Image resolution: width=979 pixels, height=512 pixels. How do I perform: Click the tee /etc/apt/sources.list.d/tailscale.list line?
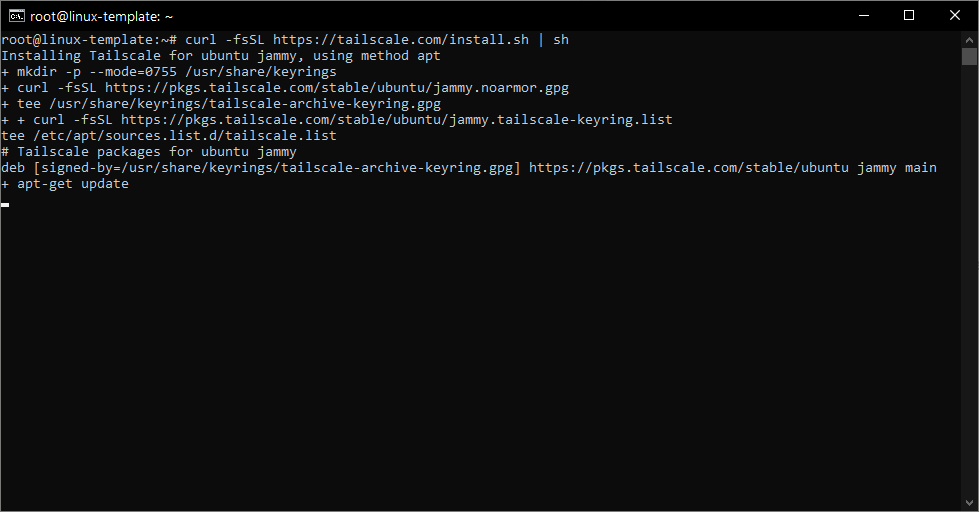point(168,136)
